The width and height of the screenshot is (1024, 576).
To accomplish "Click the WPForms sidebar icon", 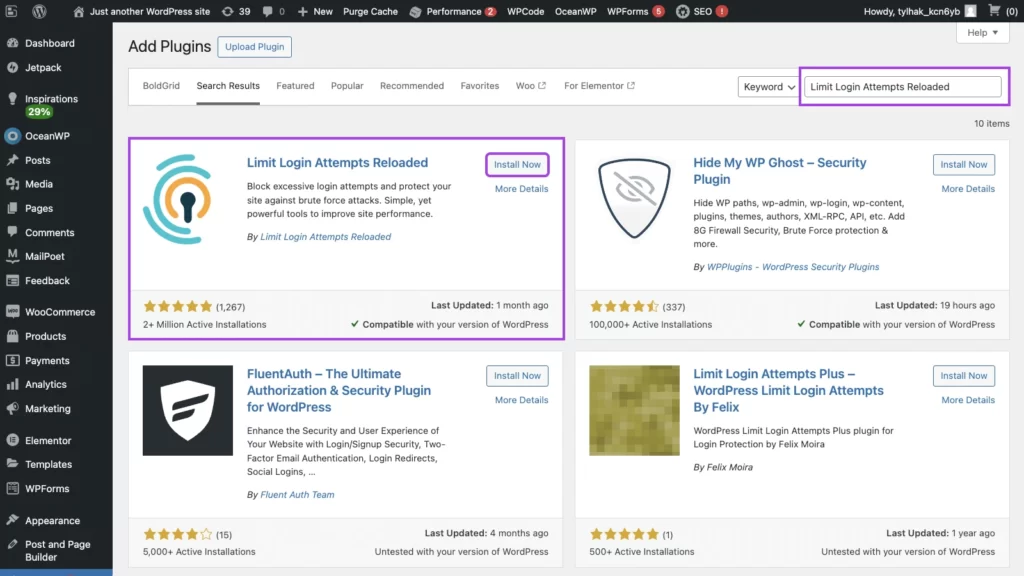I will [x=12, y=488].
